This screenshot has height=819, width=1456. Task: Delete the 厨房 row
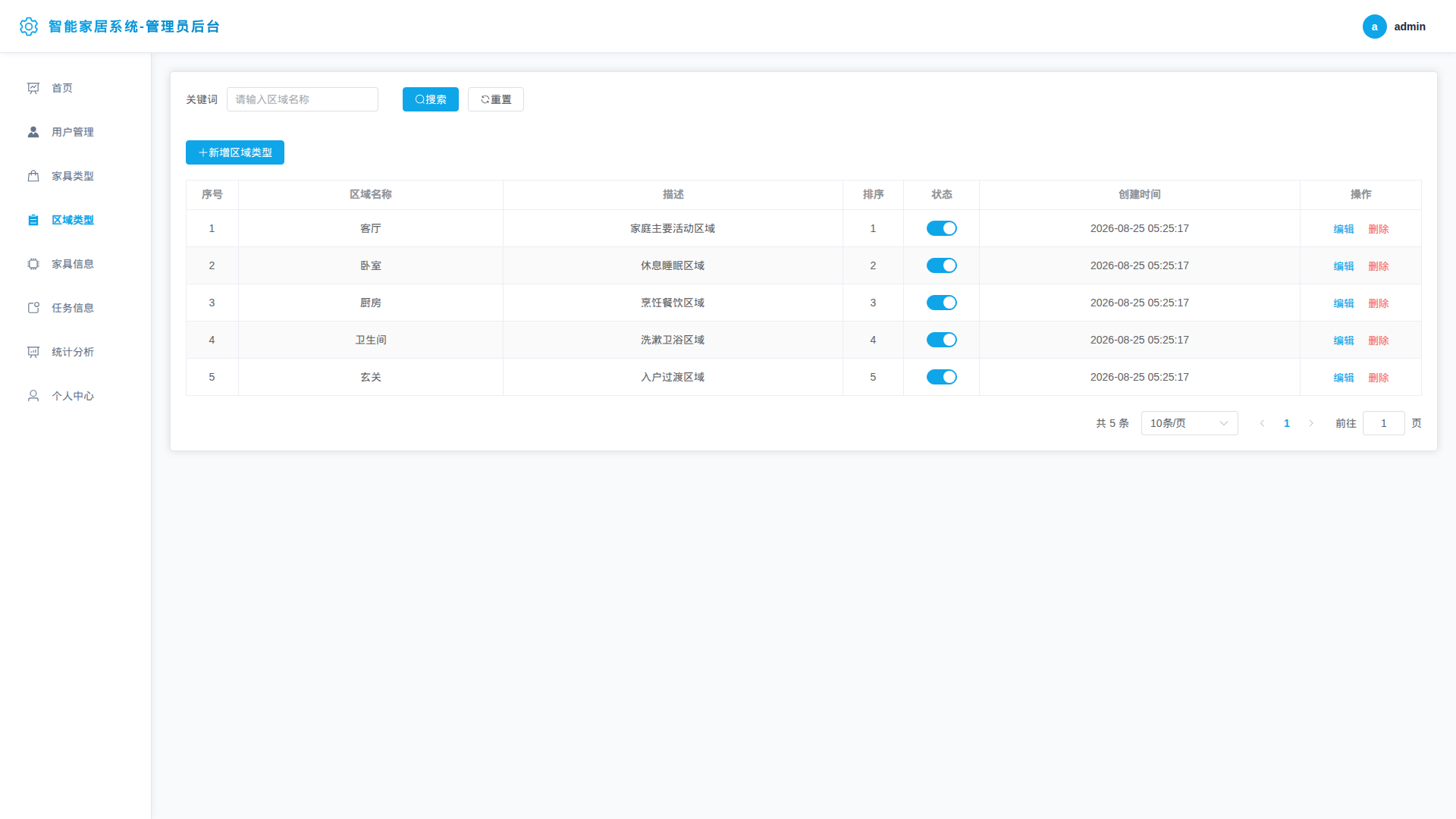tap(1379, 303)
